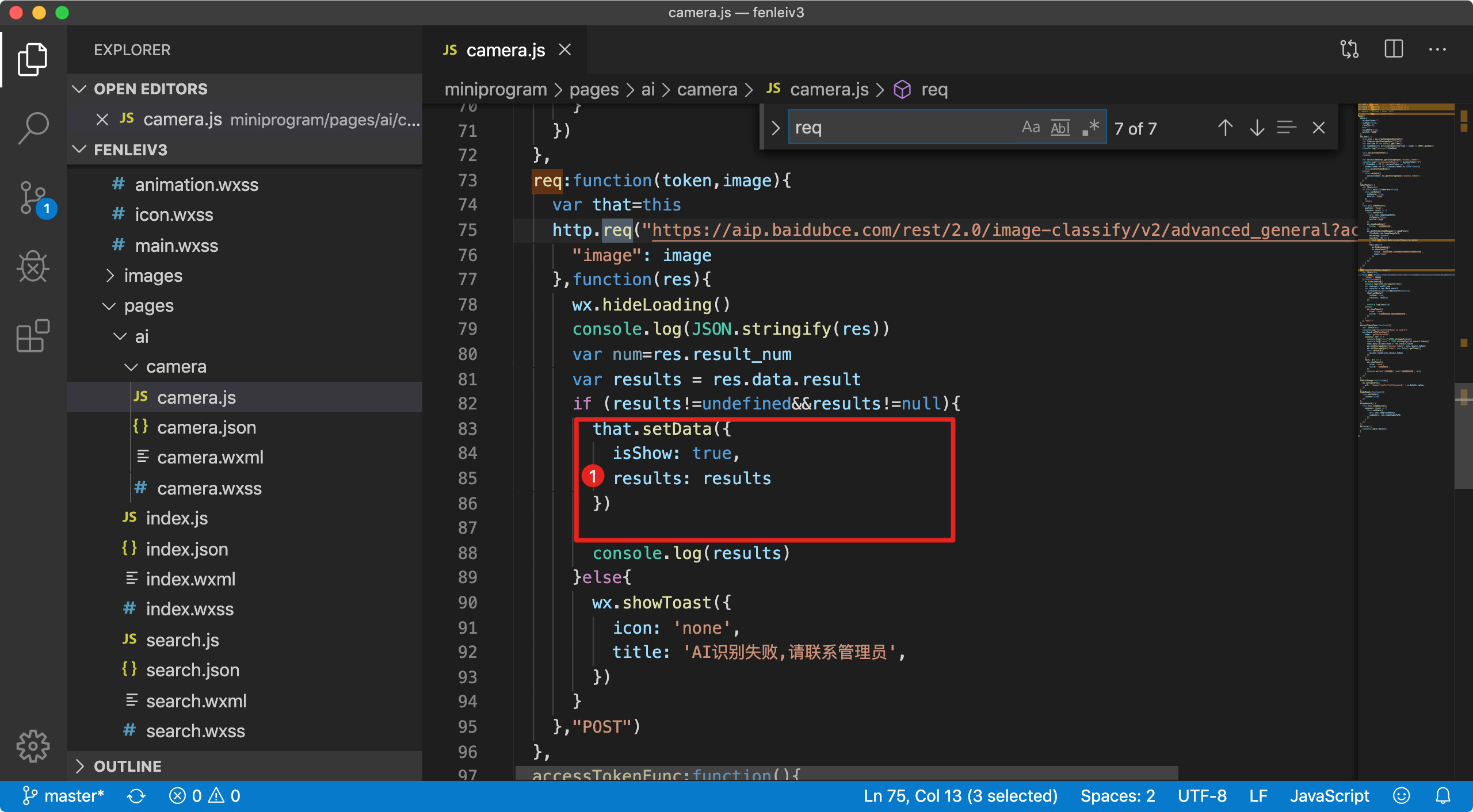Toggle Match Case in find widget
Viewport: 1473px width, 812px height.
[1031, 128]
